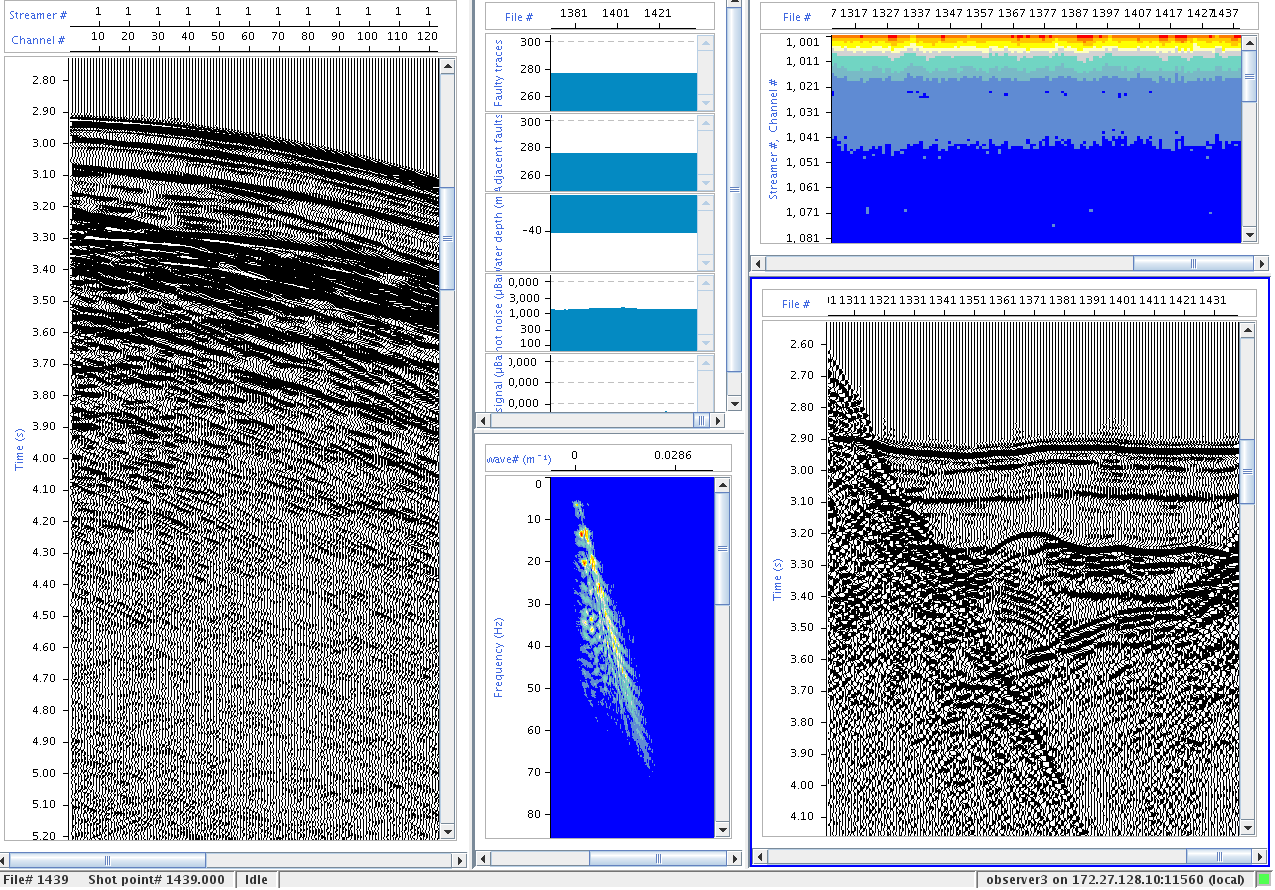The image size is (1275, 890).
Task: Click right arrow of seismic section horizontal scrollbar
Action: 1261,857
